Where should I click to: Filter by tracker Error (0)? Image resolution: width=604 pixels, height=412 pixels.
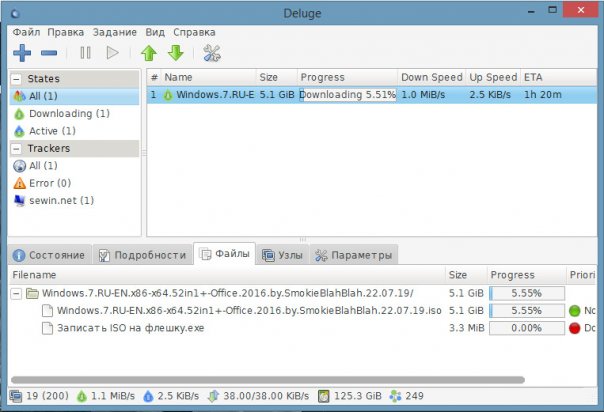(x=74, y=183)
